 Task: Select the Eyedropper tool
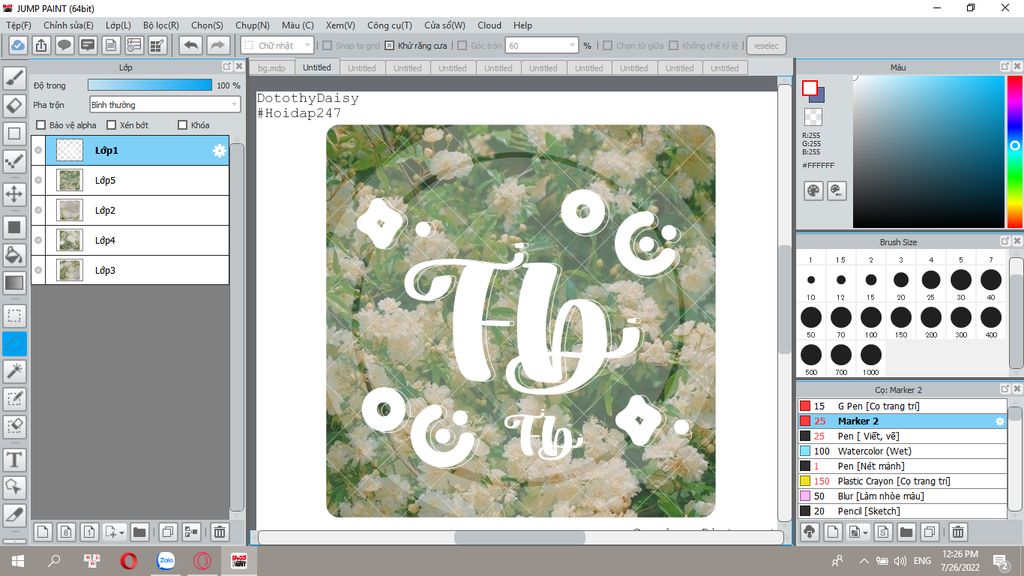[14, 515]
